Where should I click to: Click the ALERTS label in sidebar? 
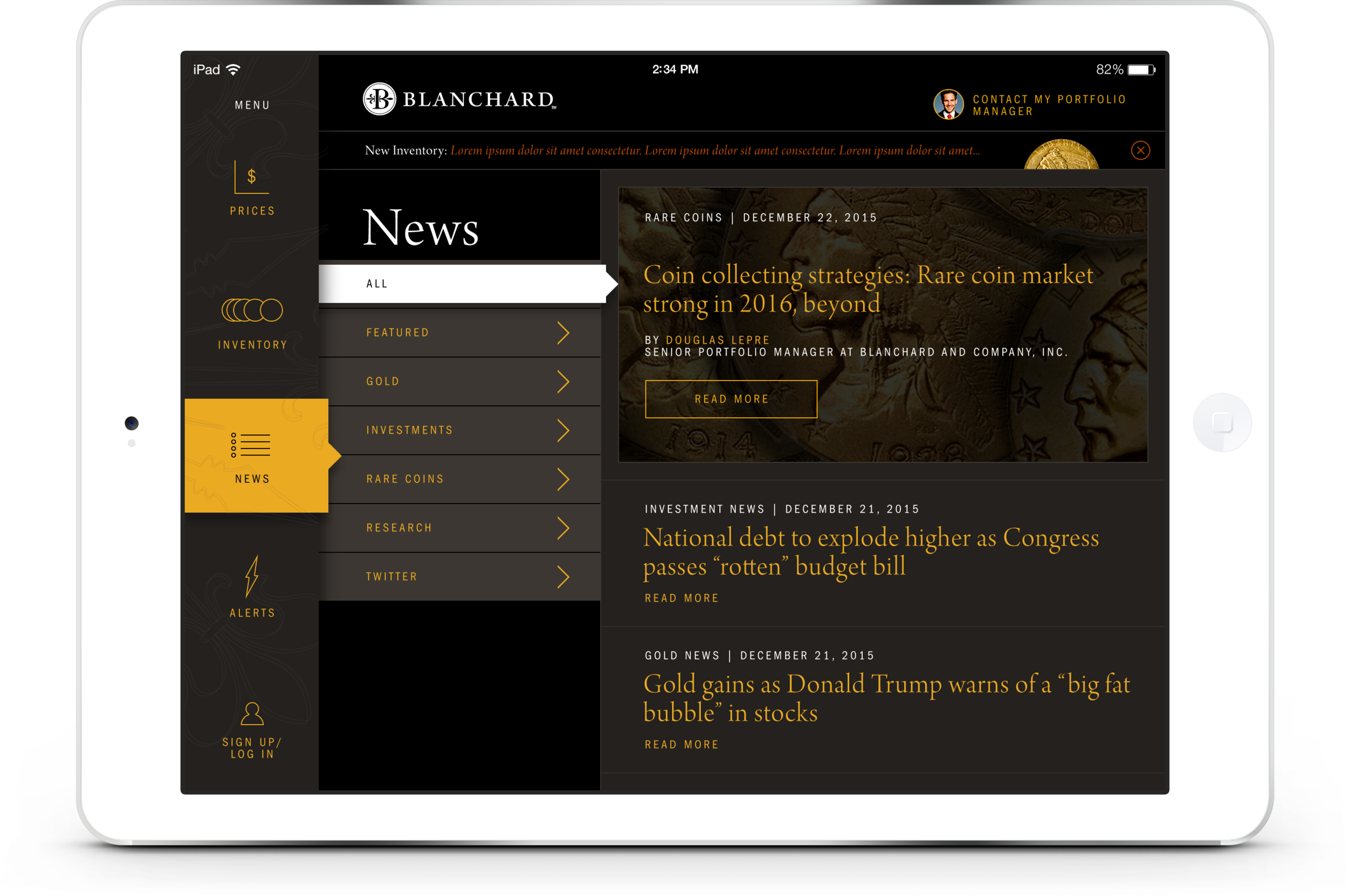(252, 613)
